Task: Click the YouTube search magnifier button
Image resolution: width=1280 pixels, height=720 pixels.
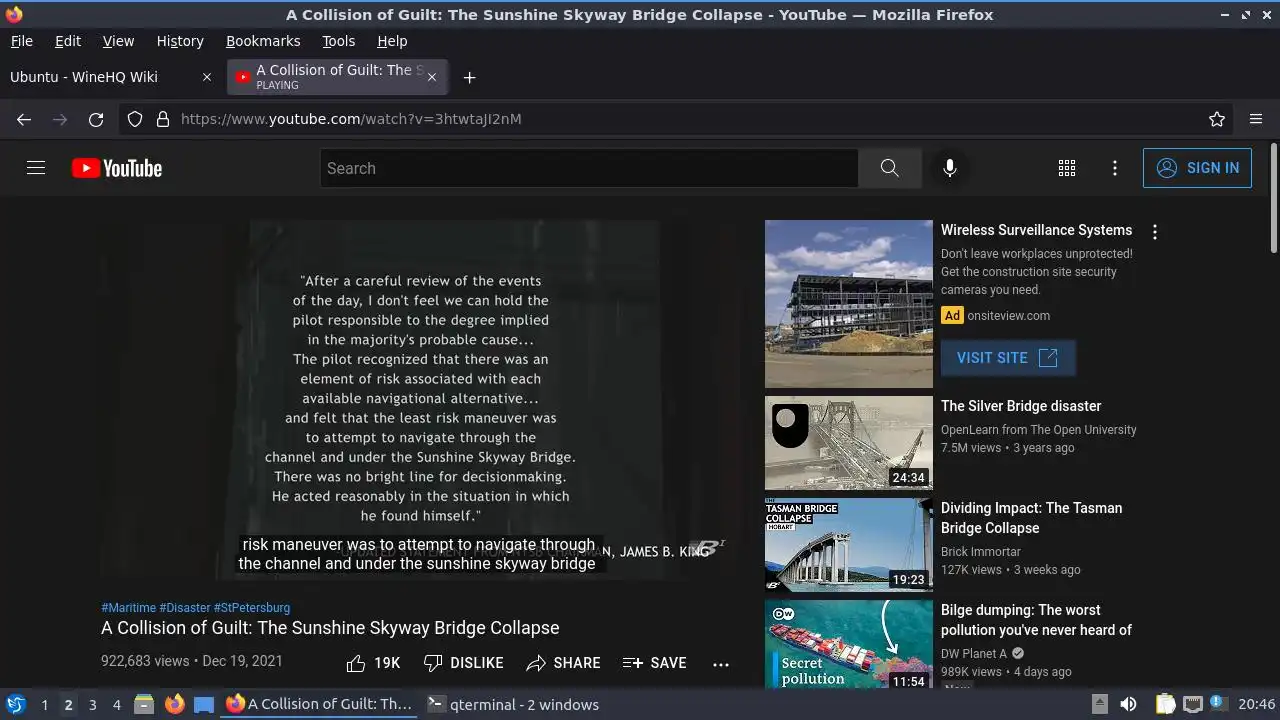Action: (x=889, y=168)
